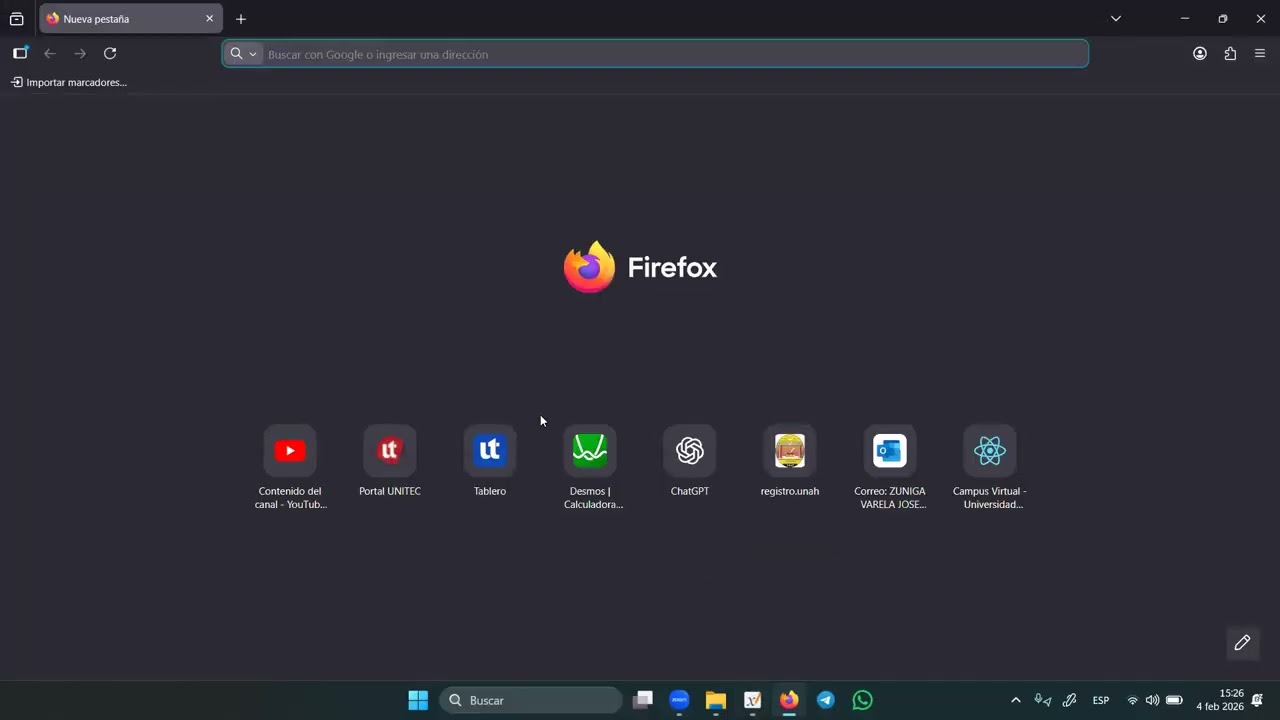Go back to the previous page
Image resolution: width=1280 pixels, height=720 pixels.
(x=50, y=53)
